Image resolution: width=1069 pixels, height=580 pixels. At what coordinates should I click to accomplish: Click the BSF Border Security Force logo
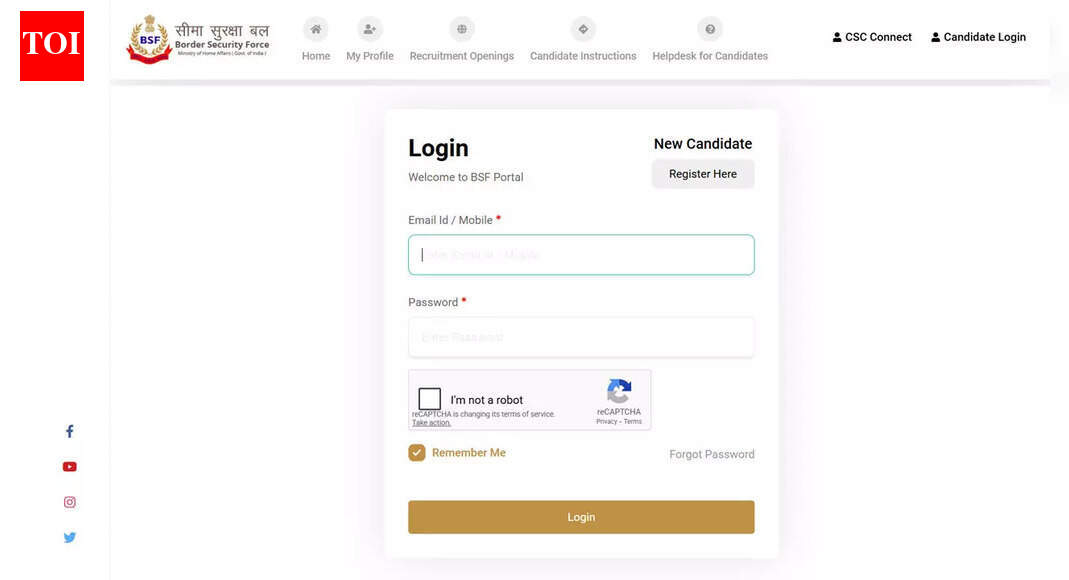198,40
